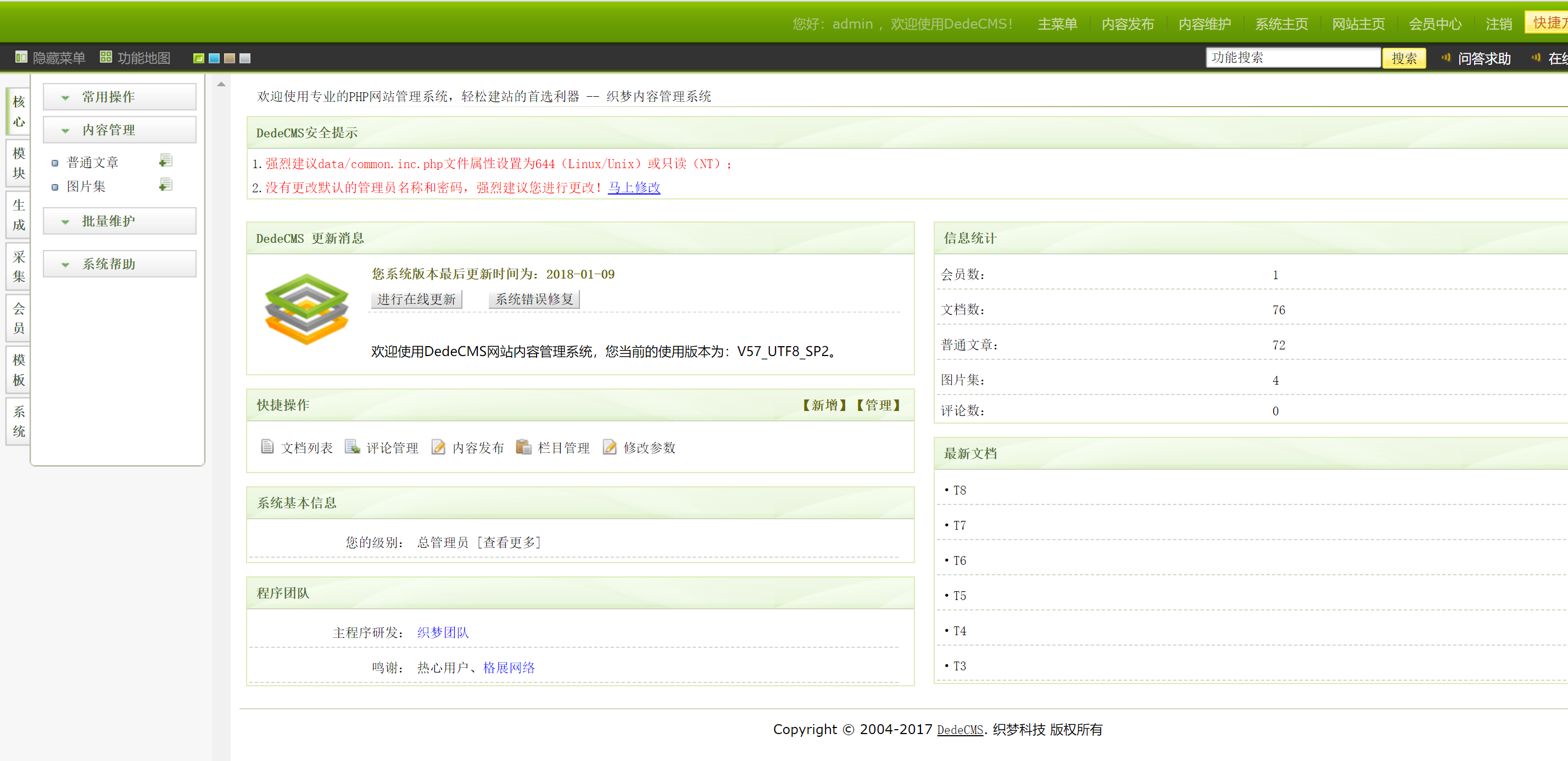Screen dimensions: 1568x761
Task: Click bullet icon before 普通文章
Action: (55, 163)
